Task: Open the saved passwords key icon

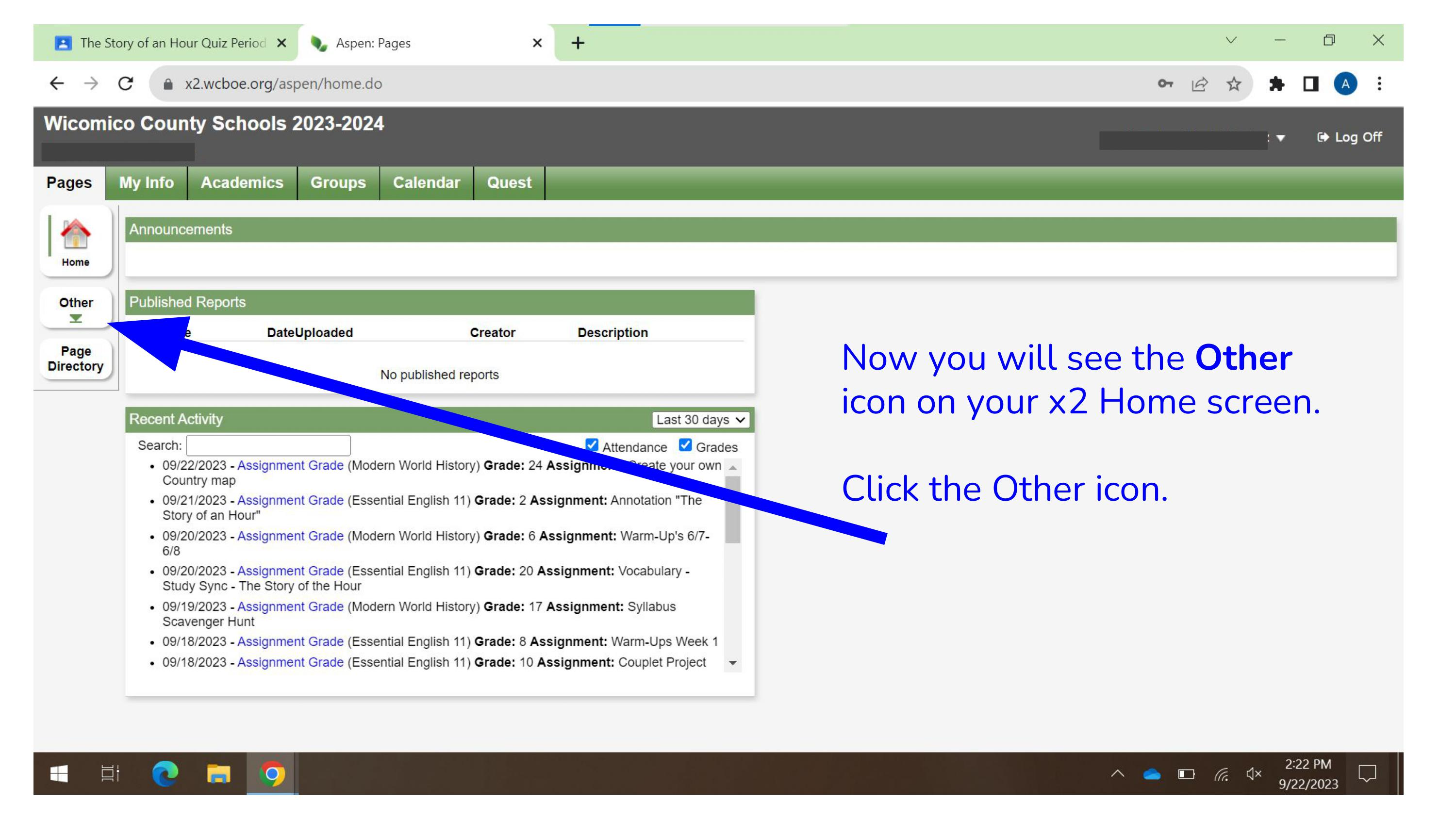Action: 1165,83
